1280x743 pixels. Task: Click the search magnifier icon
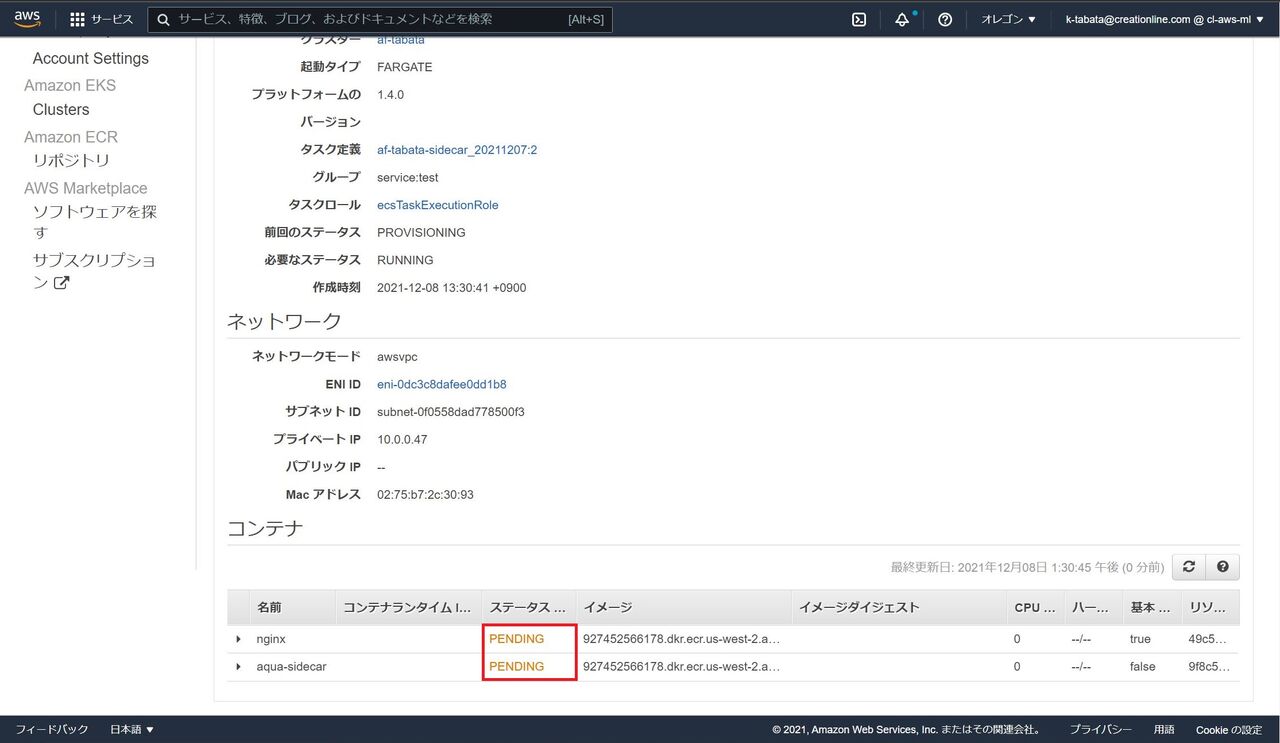tap(163, 19)
